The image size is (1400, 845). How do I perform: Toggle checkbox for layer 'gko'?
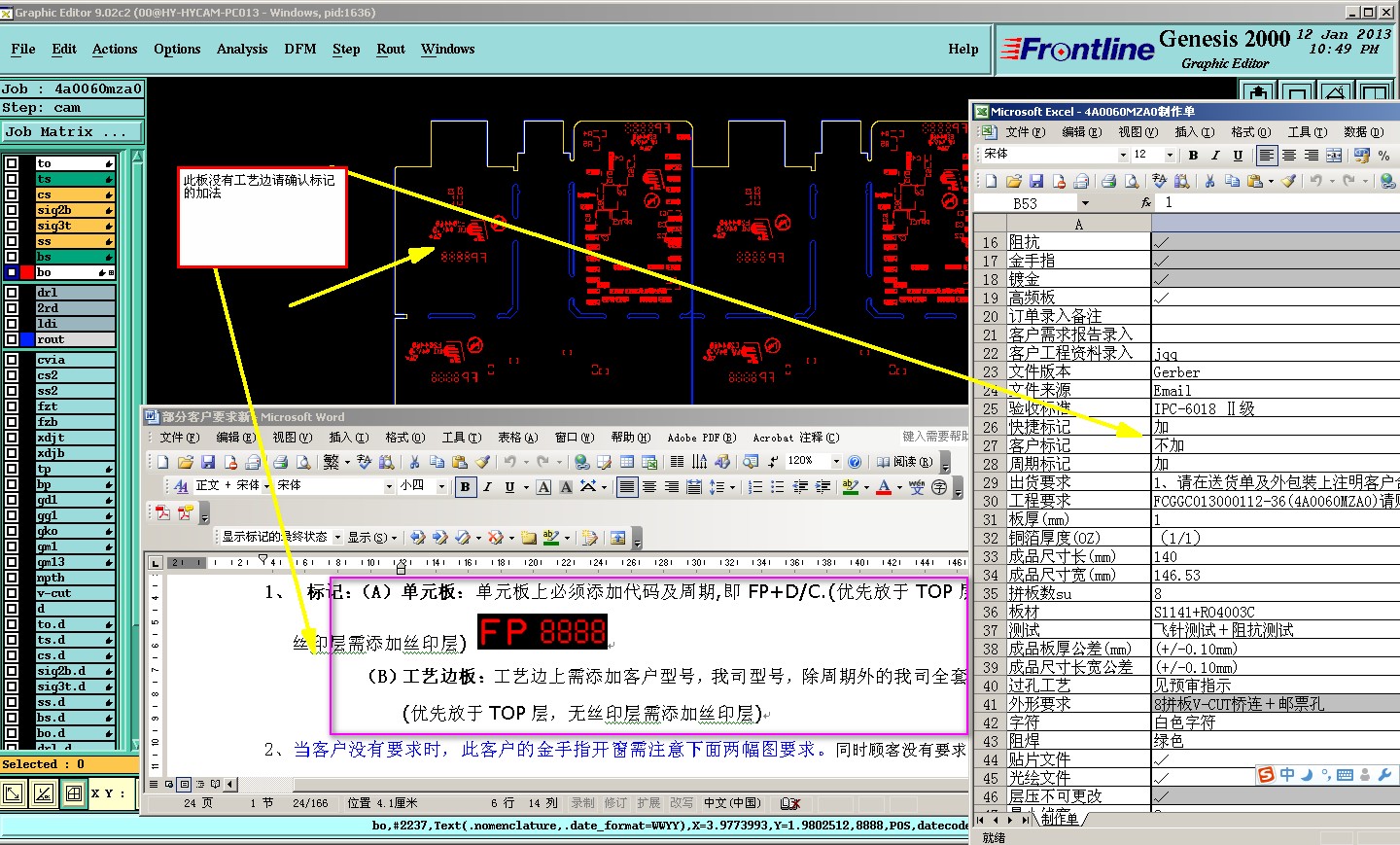click(12, 531)
